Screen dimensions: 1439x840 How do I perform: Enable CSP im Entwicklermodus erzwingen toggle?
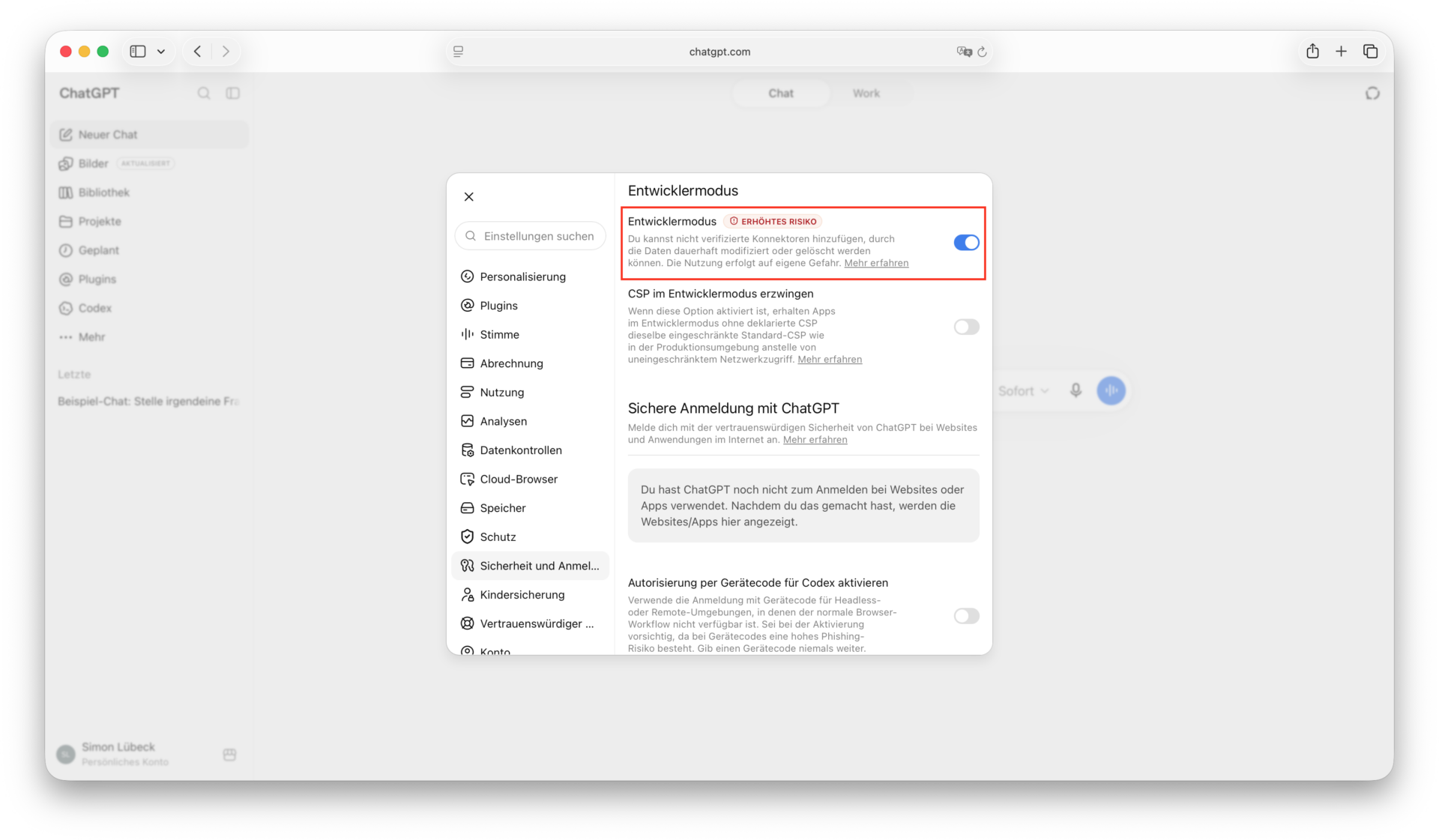click(x=966, y=327)
